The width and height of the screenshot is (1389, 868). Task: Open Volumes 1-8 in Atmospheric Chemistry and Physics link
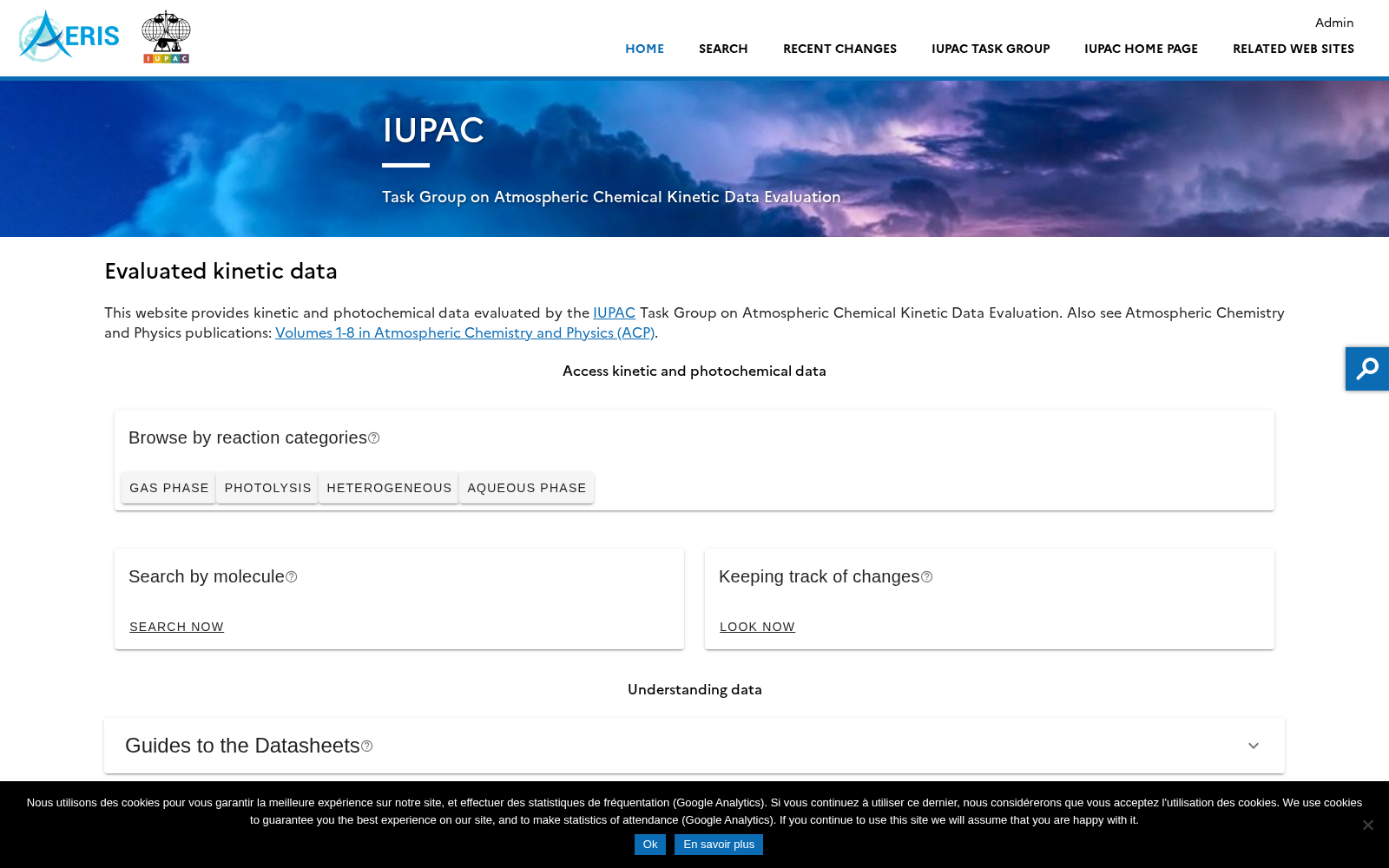coord(464,332)
